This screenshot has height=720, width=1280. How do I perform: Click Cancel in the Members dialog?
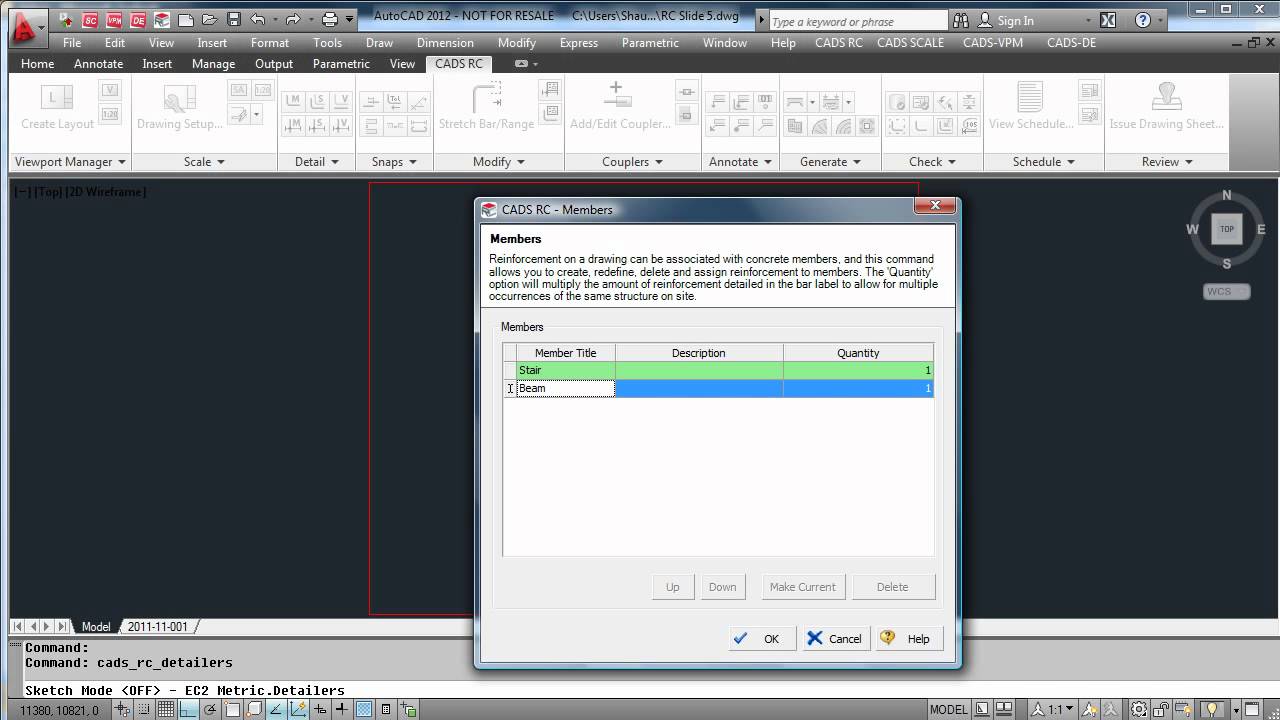pos(835,639)
